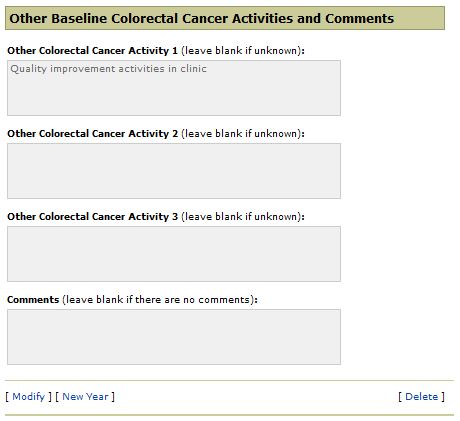Focus the Comments text area
The height and width of the screenshot is (421, 460).
[174, 337]
